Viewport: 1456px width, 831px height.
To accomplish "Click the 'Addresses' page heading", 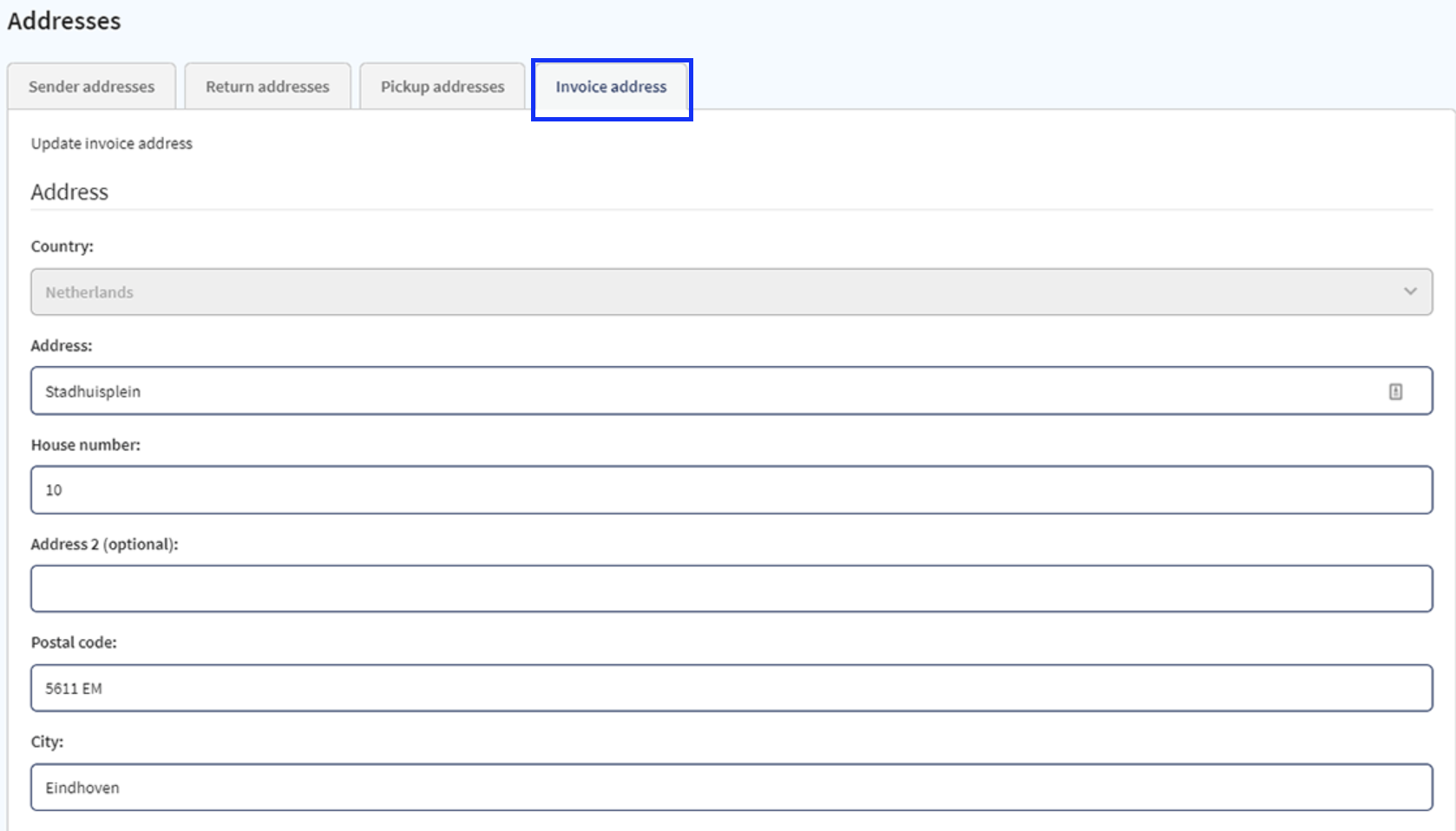I will coord(64,21).
